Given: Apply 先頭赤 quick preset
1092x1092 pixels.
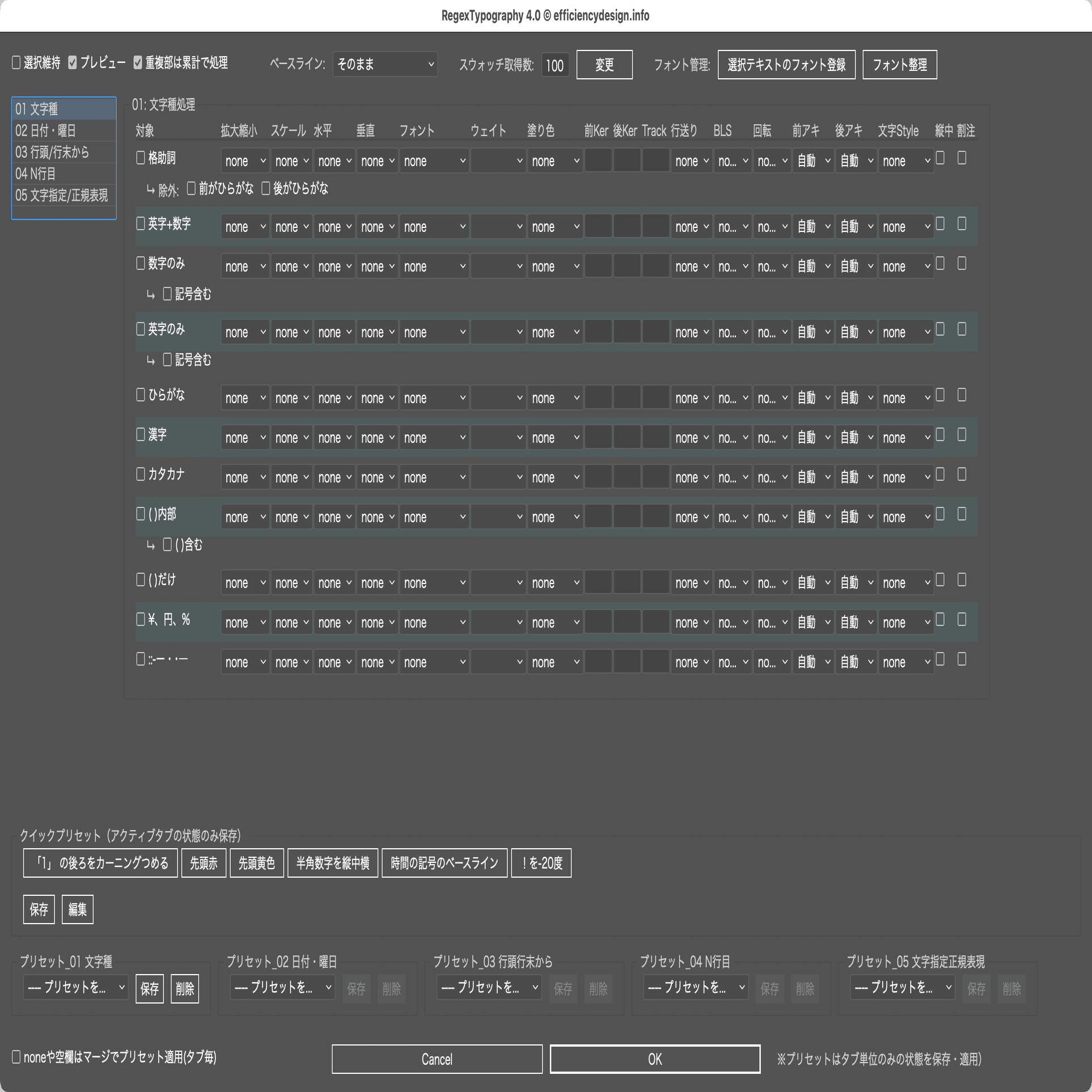Looking at the screenshot, I should [204, 863].
